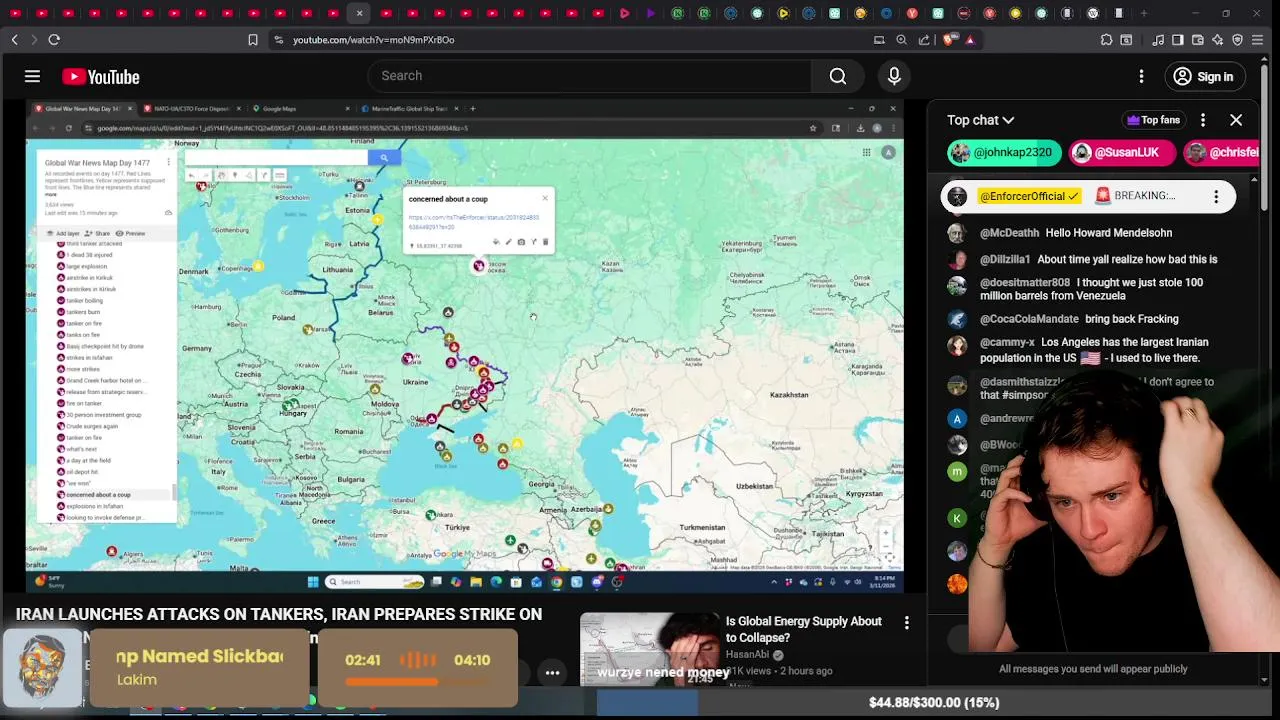The height and width of the screenshot is (720, 1280).
Task: Open site settings icon left of the URL
Action: coord(279,40)
